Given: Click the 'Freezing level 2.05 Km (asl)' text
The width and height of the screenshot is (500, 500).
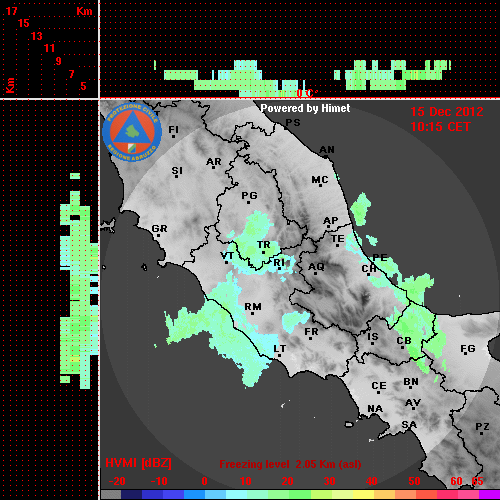Looking at the screenshot, I should click(x=290, y=464).
